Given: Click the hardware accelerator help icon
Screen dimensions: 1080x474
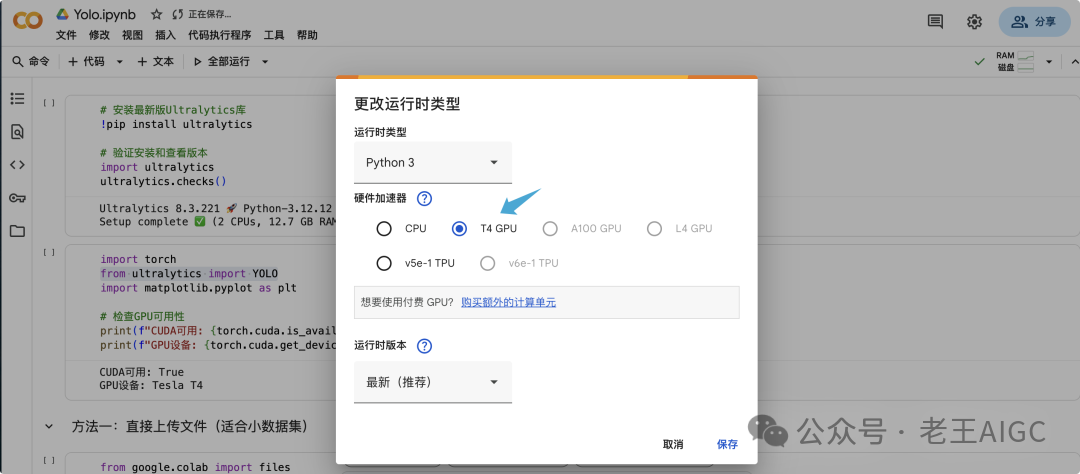Looking at the screenshot, I should pyautogui.click(x=424, y=199).
